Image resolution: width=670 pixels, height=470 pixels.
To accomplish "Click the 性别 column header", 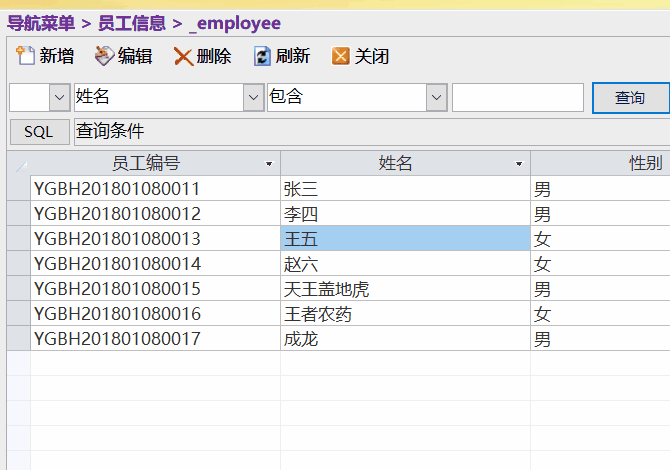I will [x=600, y=163].
